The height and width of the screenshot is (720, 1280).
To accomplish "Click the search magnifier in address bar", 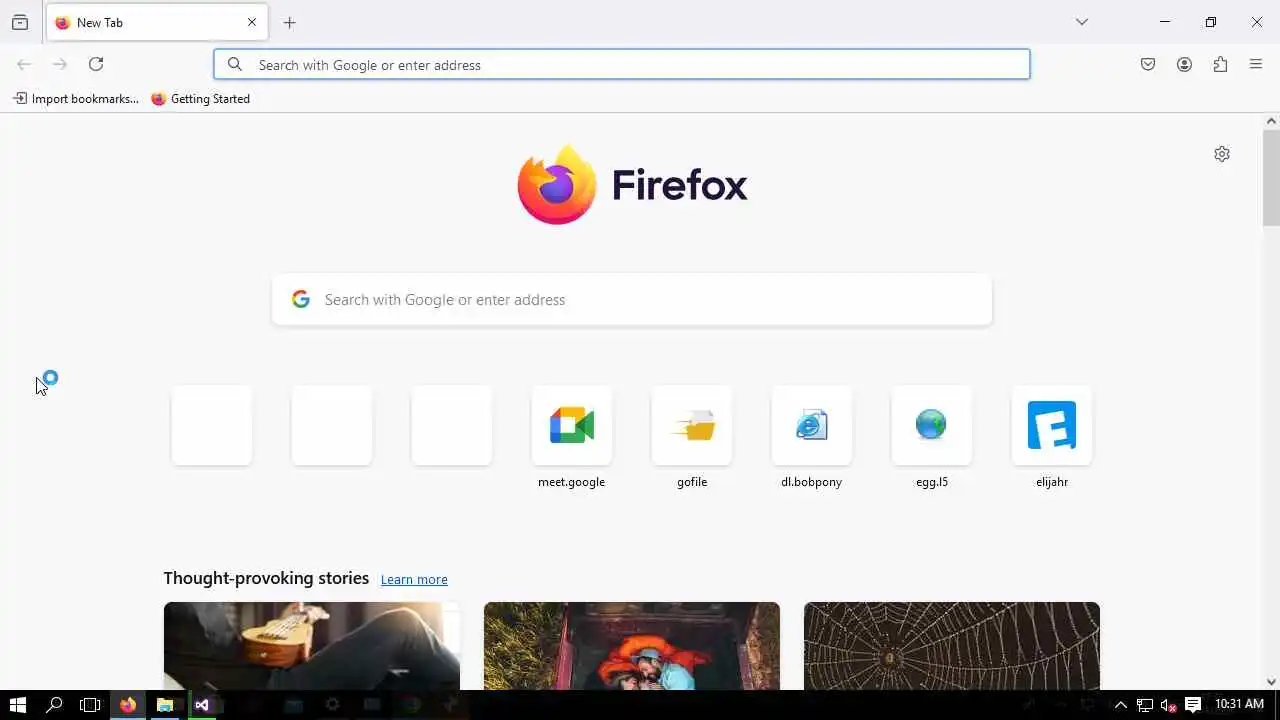I will 235,64.
